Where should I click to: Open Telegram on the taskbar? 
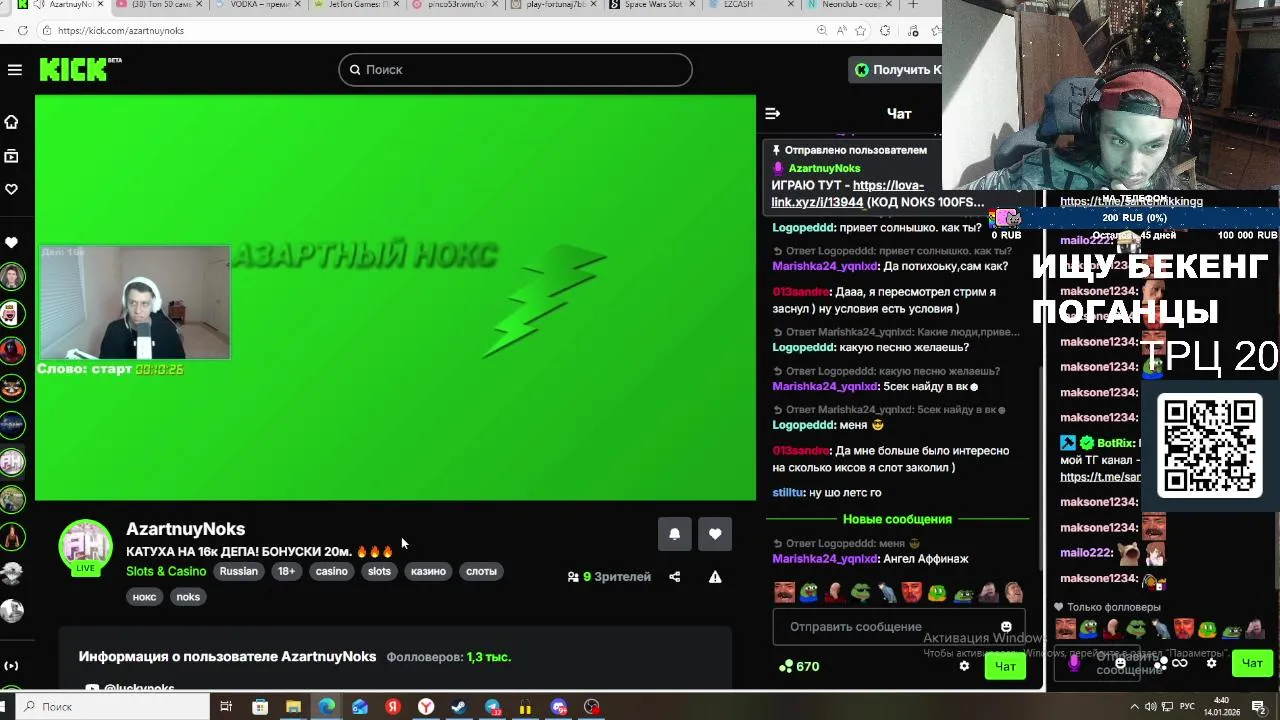pyautogui.click(x=492, y=707)
